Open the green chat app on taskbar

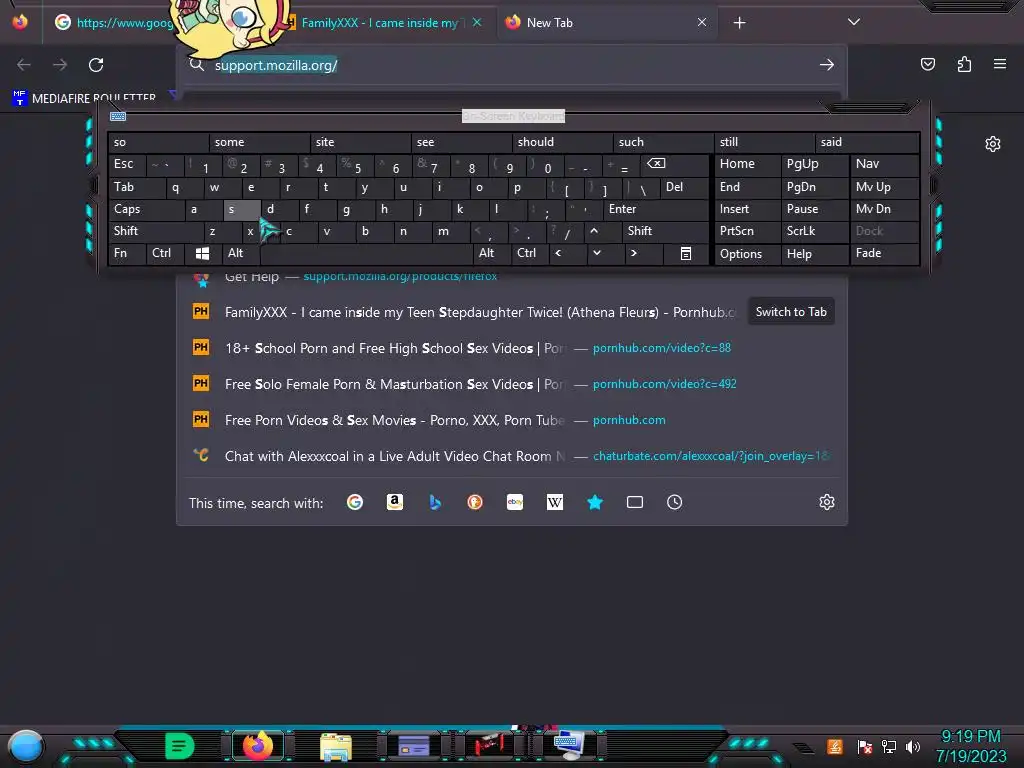pyautogui.click(x=179, y=746)
